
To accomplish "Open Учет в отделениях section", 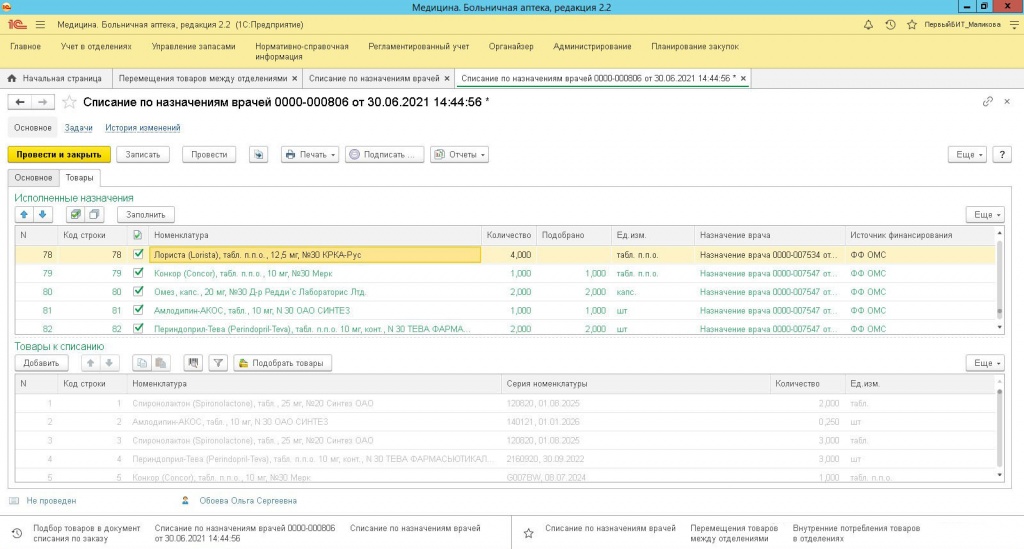I will (x=96, y=46).
